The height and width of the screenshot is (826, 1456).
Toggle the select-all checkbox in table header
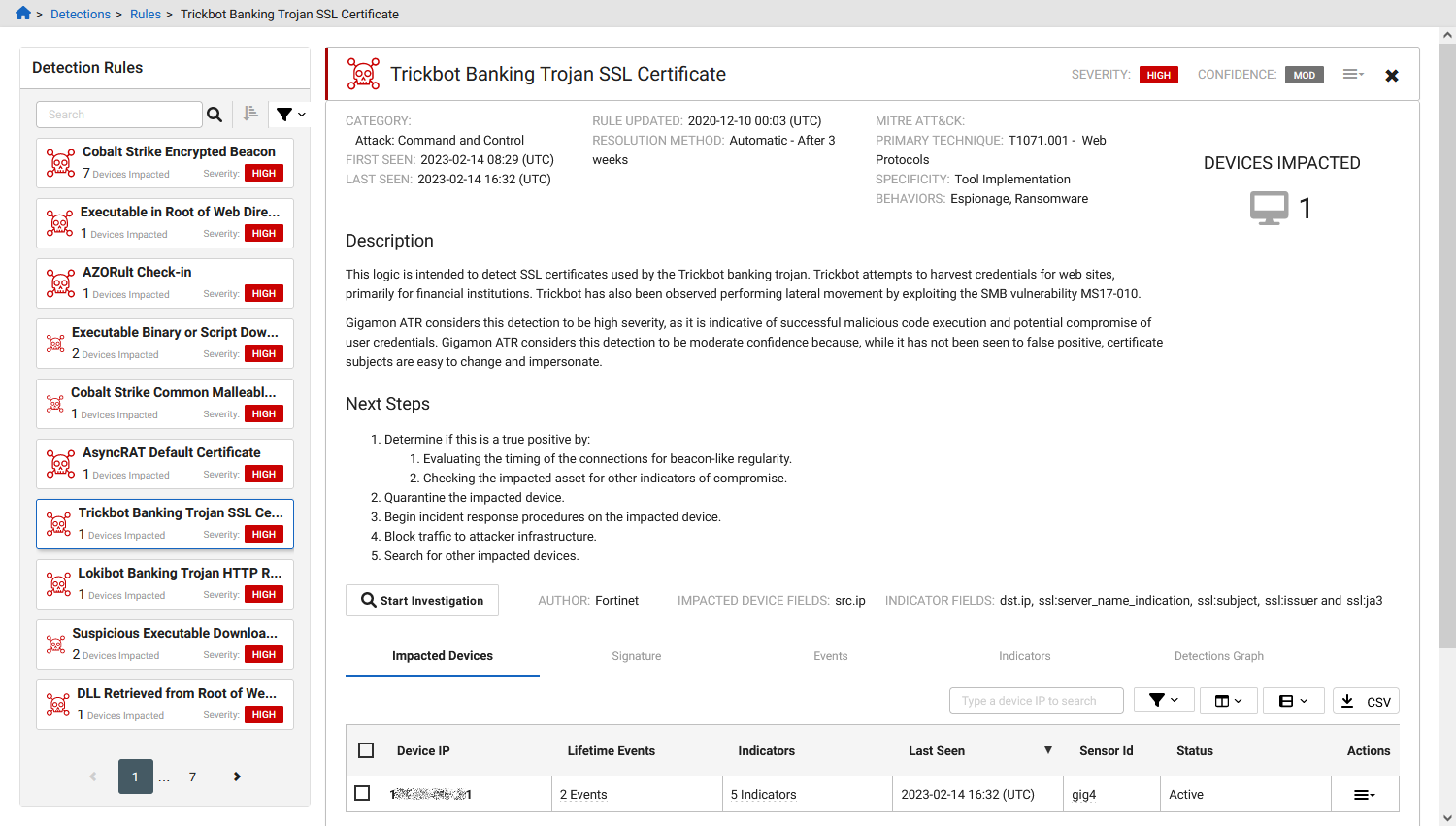[366, 750]
